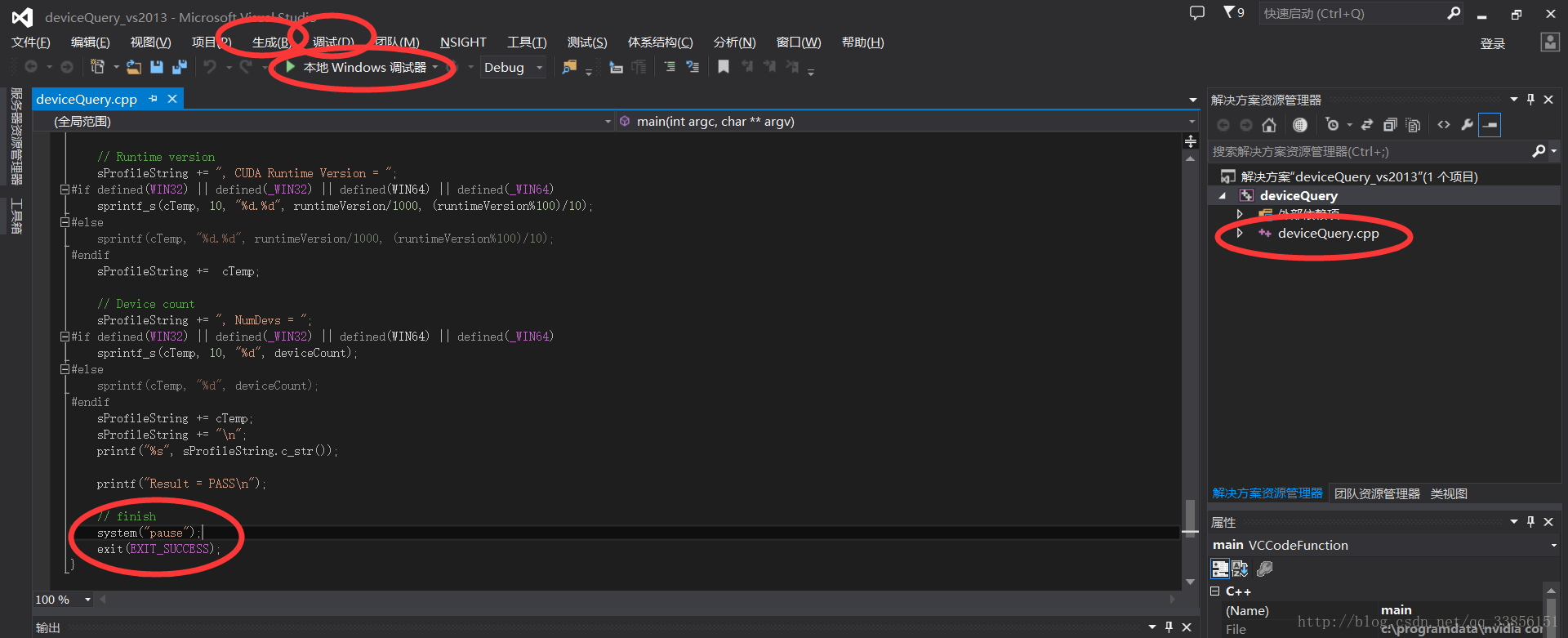Click the Properties wrench icon in Solution Explorer
Screen dimensions: 1568x638
(x=1467, y=125)
